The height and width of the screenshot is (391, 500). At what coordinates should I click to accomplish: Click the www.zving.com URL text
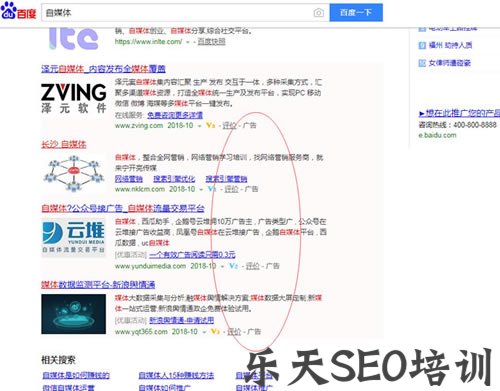point(139,126)
